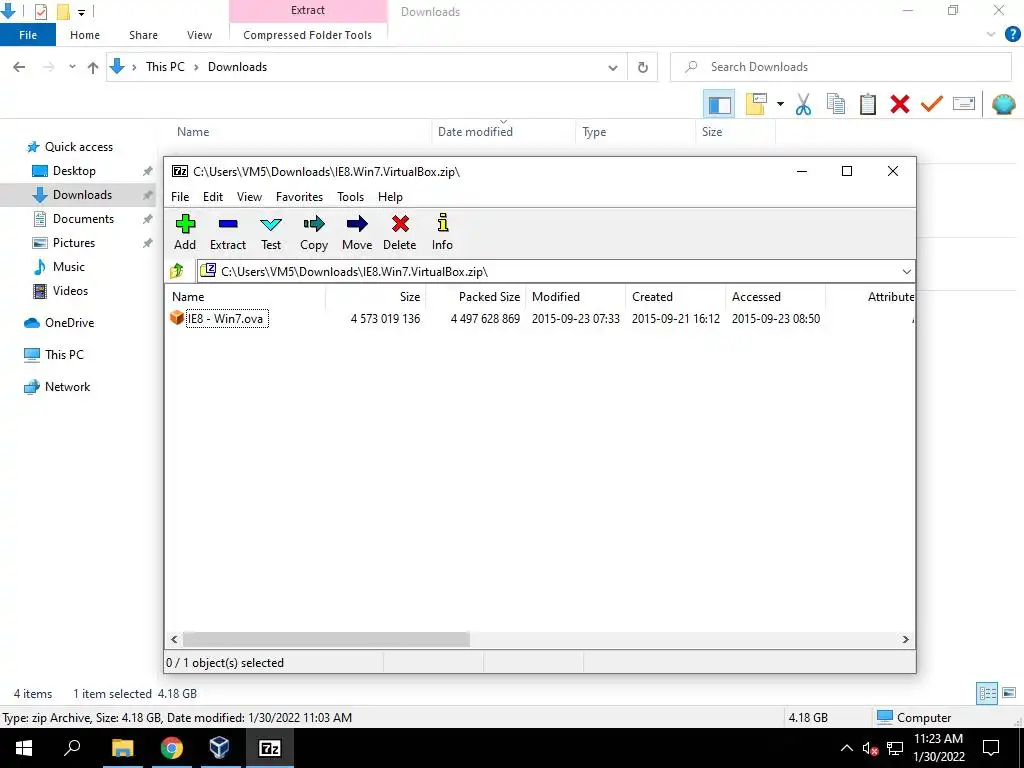Click the Explorer Help question mark

1012,35
